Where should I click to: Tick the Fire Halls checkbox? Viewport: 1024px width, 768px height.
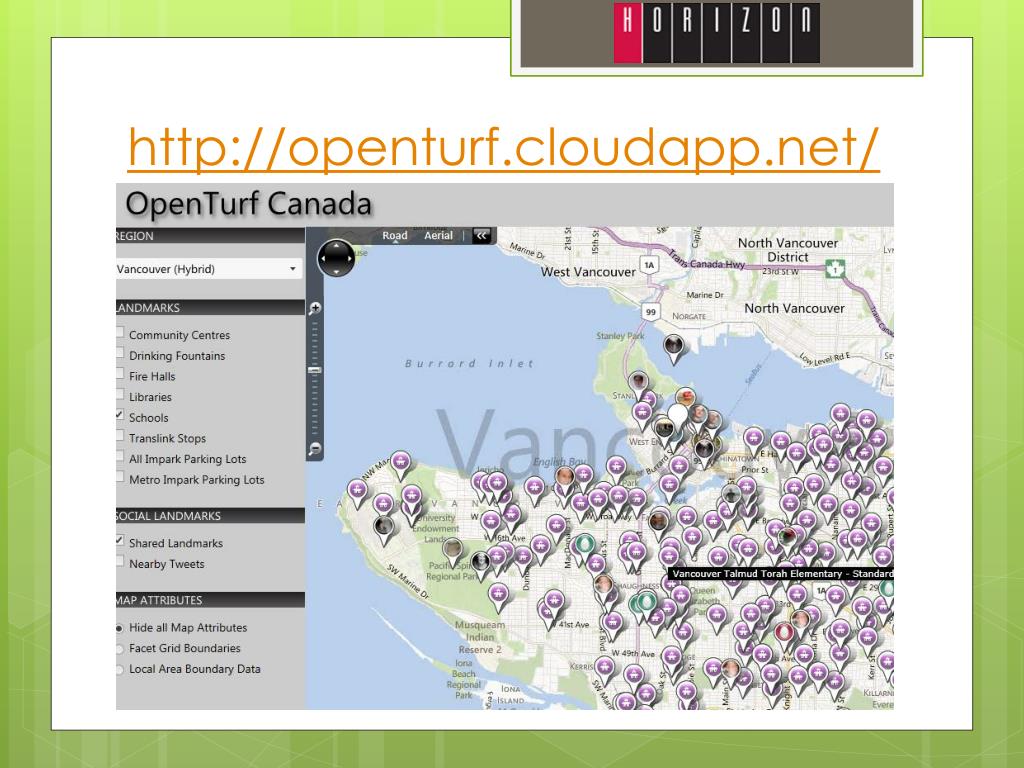tap(120, 374)
